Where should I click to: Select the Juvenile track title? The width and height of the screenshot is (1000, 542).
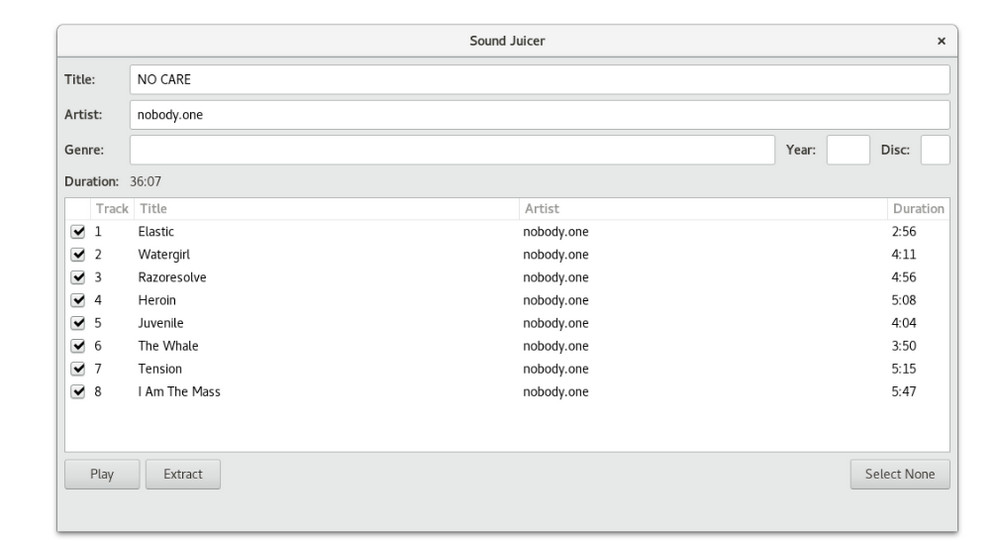(161, 323)
